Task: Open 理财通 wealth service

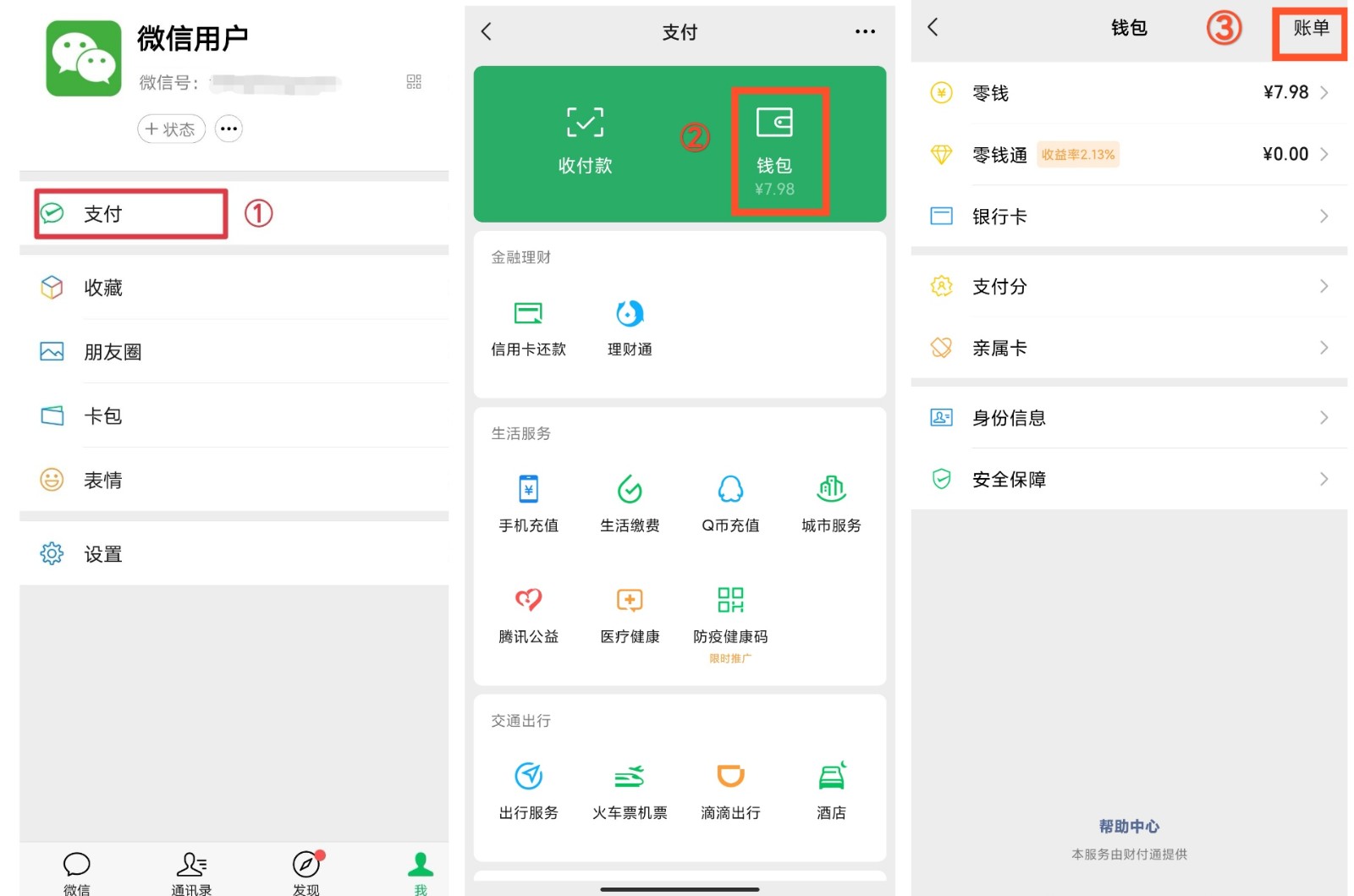Action: 630,329
